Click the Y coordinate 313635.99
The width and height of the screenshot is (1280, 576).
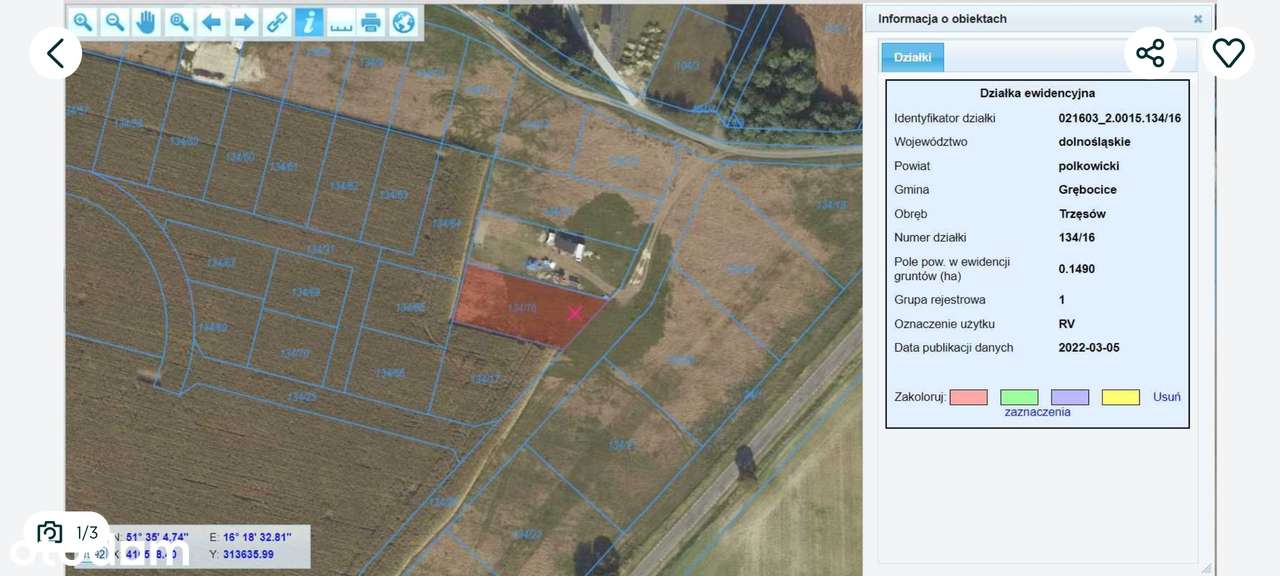coord(248,554)
